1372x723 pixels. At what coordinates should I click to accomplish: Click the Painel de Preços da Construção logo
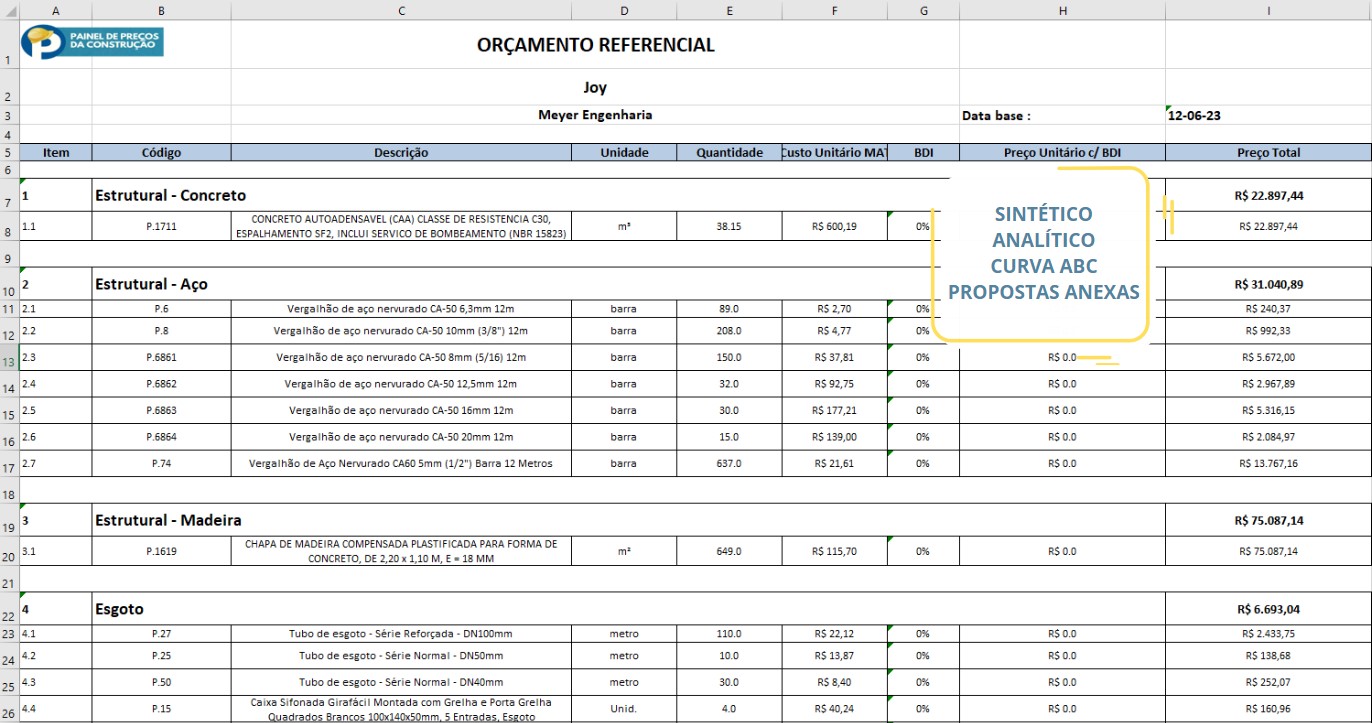pos(95,42)
